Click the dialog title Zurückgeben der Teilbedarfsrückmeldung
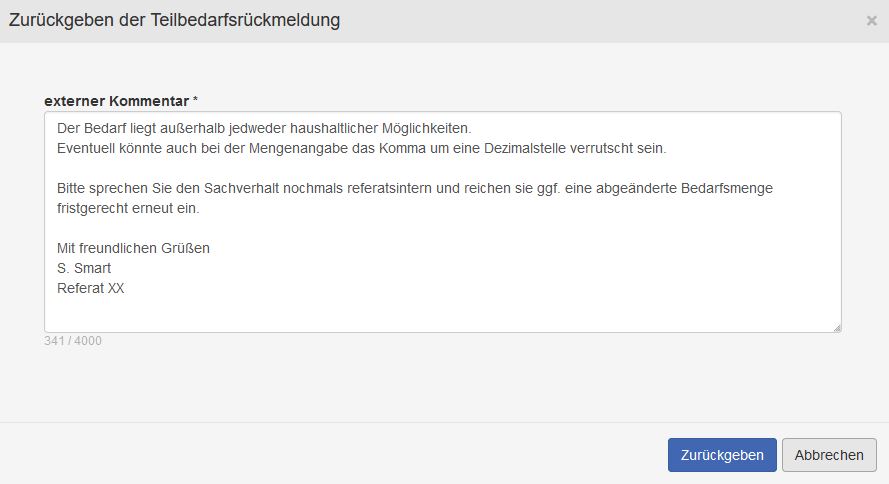889x484 pixels. click(x=174, y=20)
